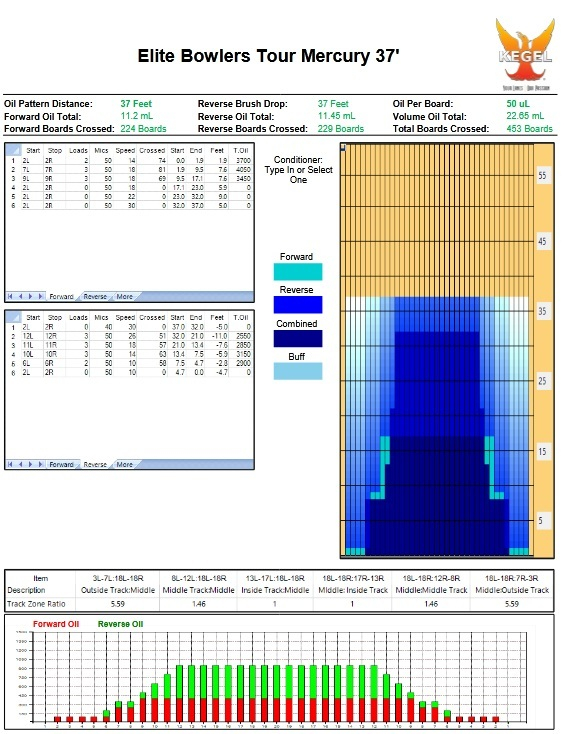Viewport: 564px width, 734px height.
Task: Click the Forward Oil chart legend label
Action: tap(56, 624)
